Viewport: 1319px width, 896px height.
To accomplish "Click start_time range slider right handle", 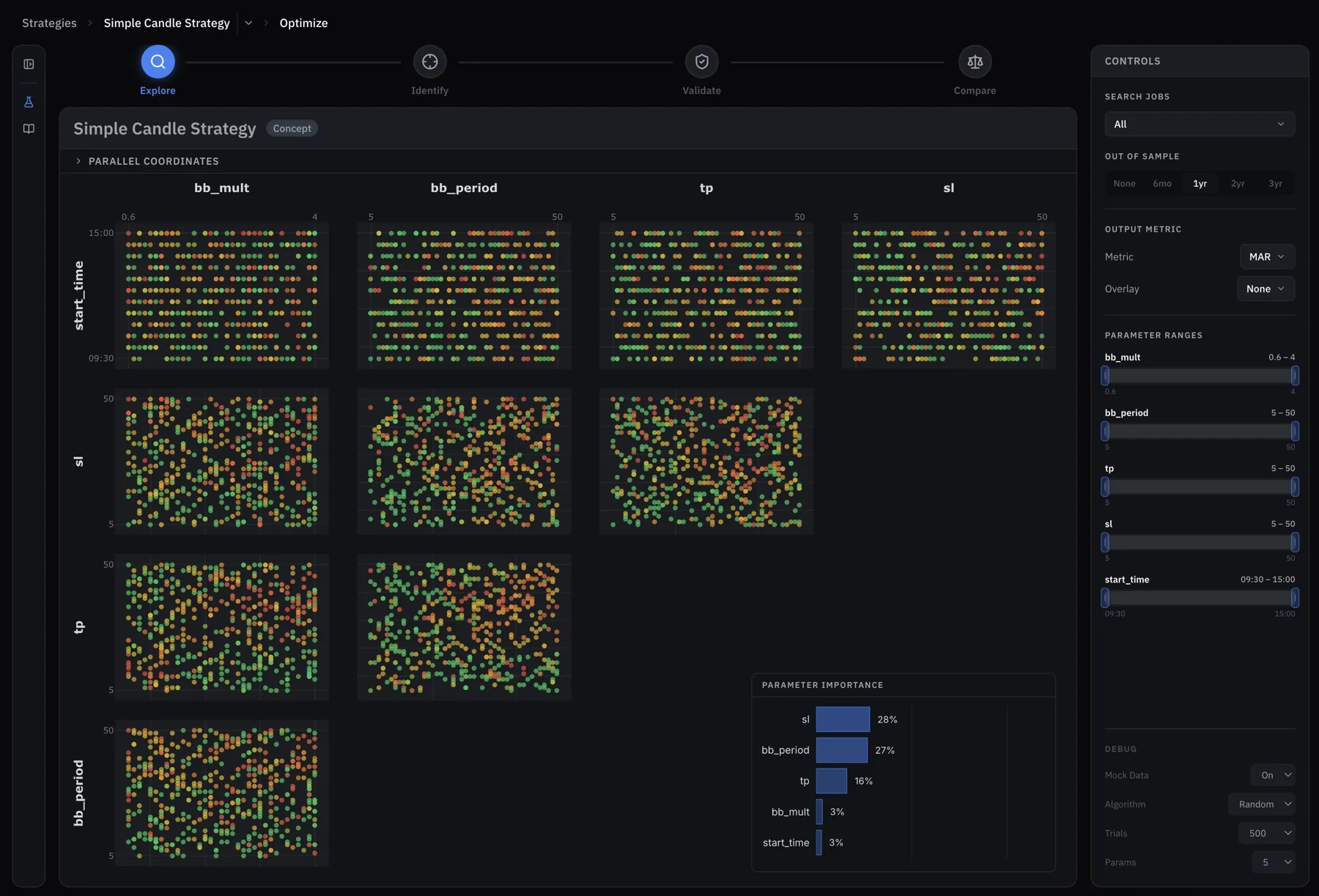I will [1295, 599].
